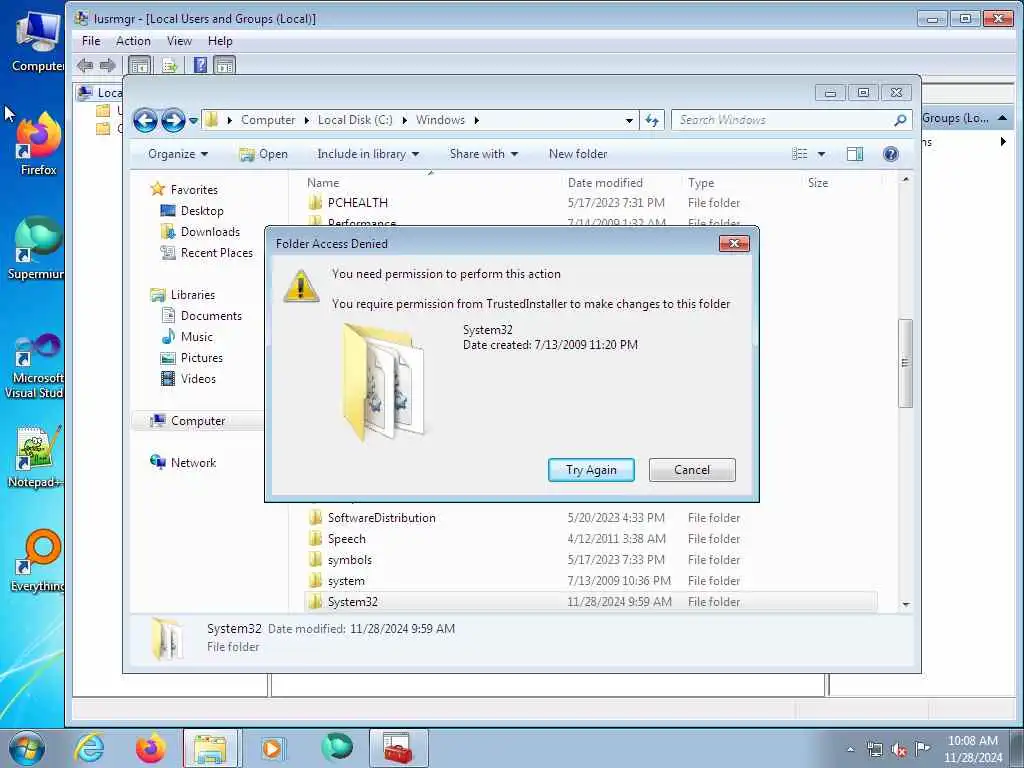Close the Folder Access Denied dialog
The image size is (1024, 768).
pos(734,244)
